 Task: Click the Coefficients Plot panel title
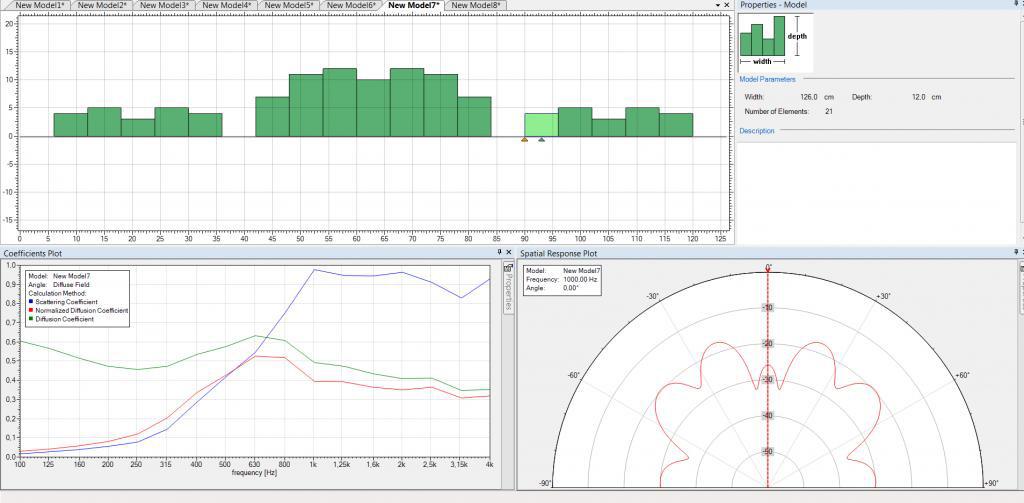33,253
